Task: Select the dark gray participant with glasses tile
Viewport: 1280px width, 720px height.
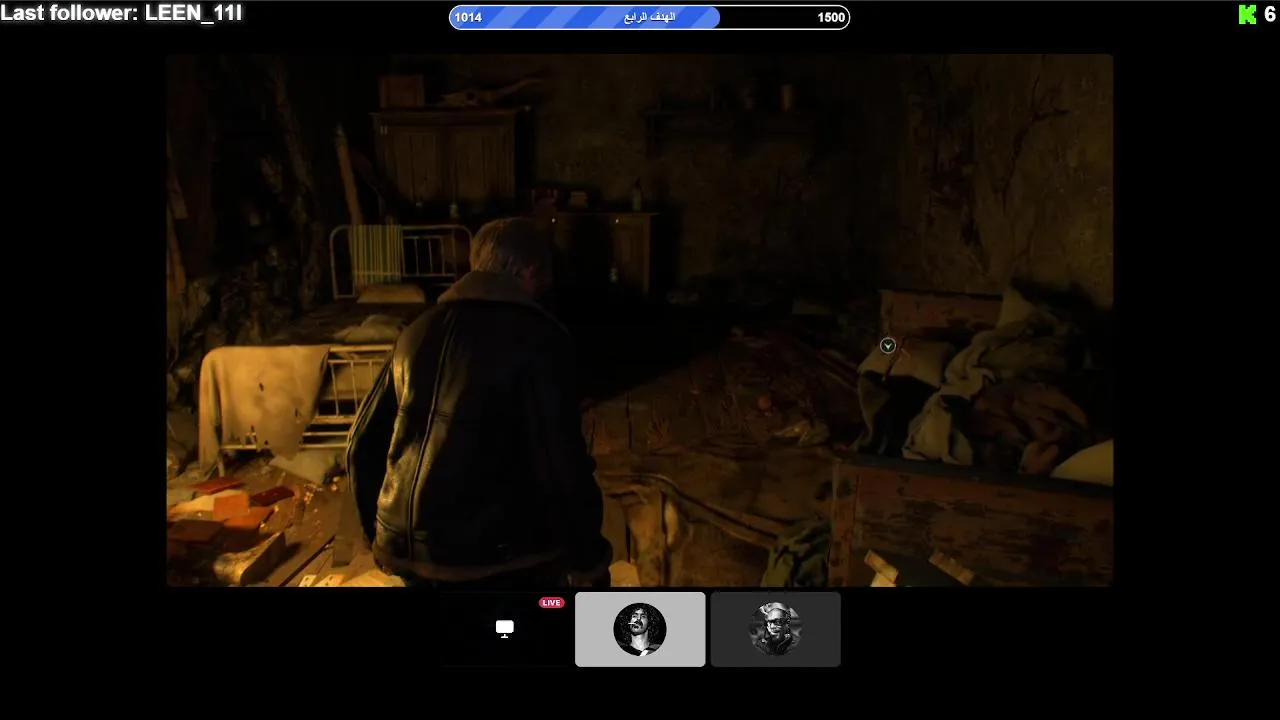Action: [x=775, y=629]
